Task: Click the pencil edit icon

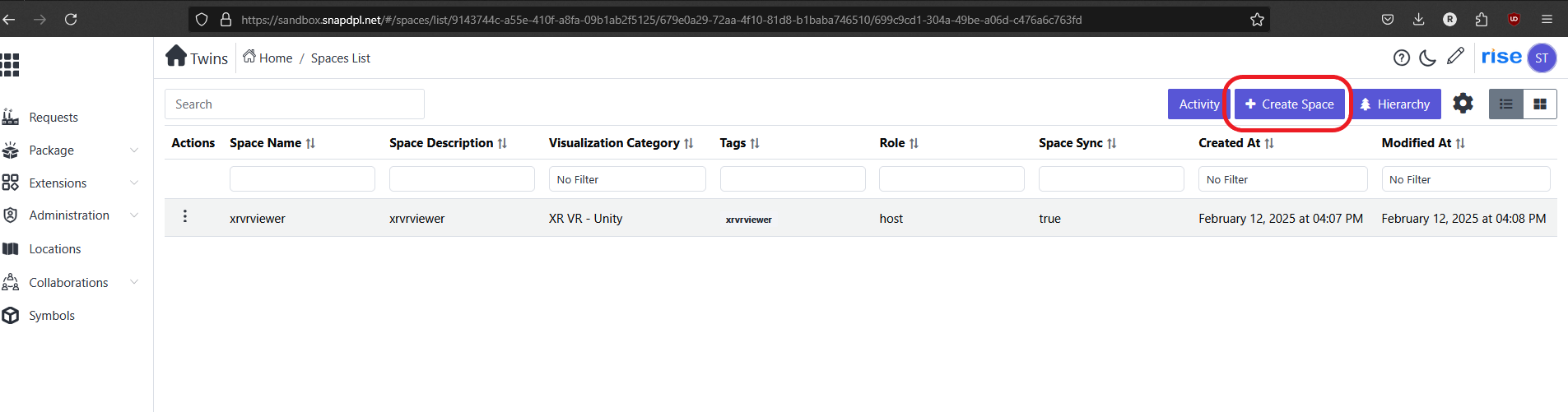Action: (1455, 56)
